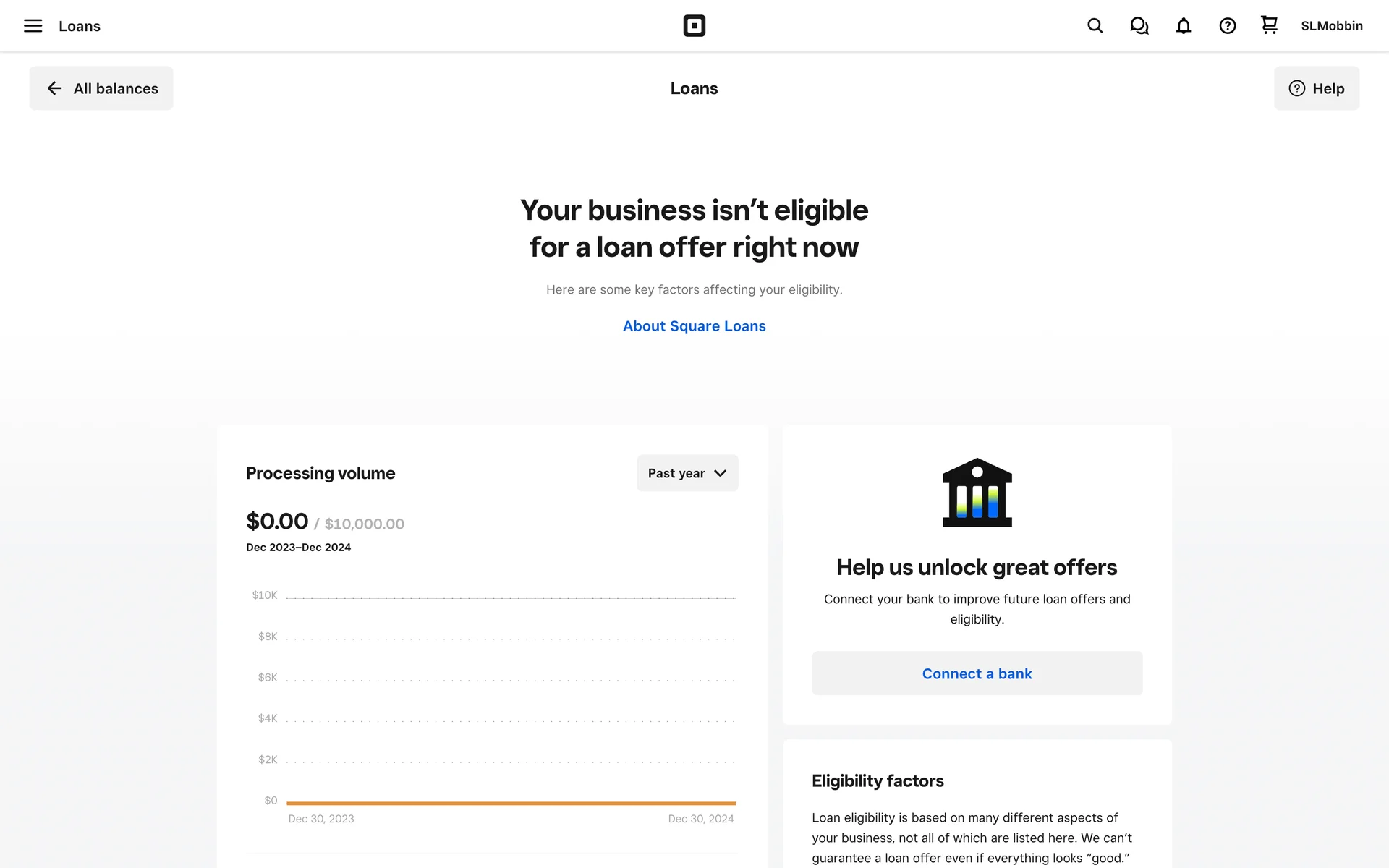This screenshot has height=868, width=1389.
Task: Click the Square logo icon
Action: point(694,26)
